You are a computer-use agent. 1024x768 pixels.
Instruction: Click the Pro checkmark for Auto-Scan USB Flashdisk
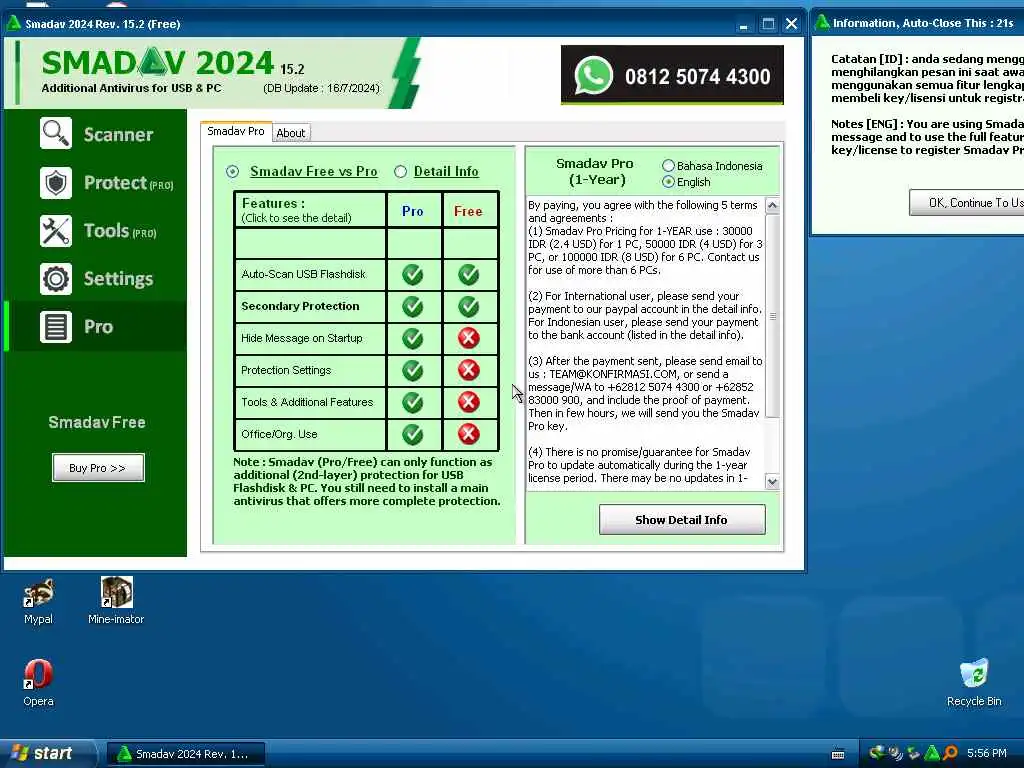point(413,274)
